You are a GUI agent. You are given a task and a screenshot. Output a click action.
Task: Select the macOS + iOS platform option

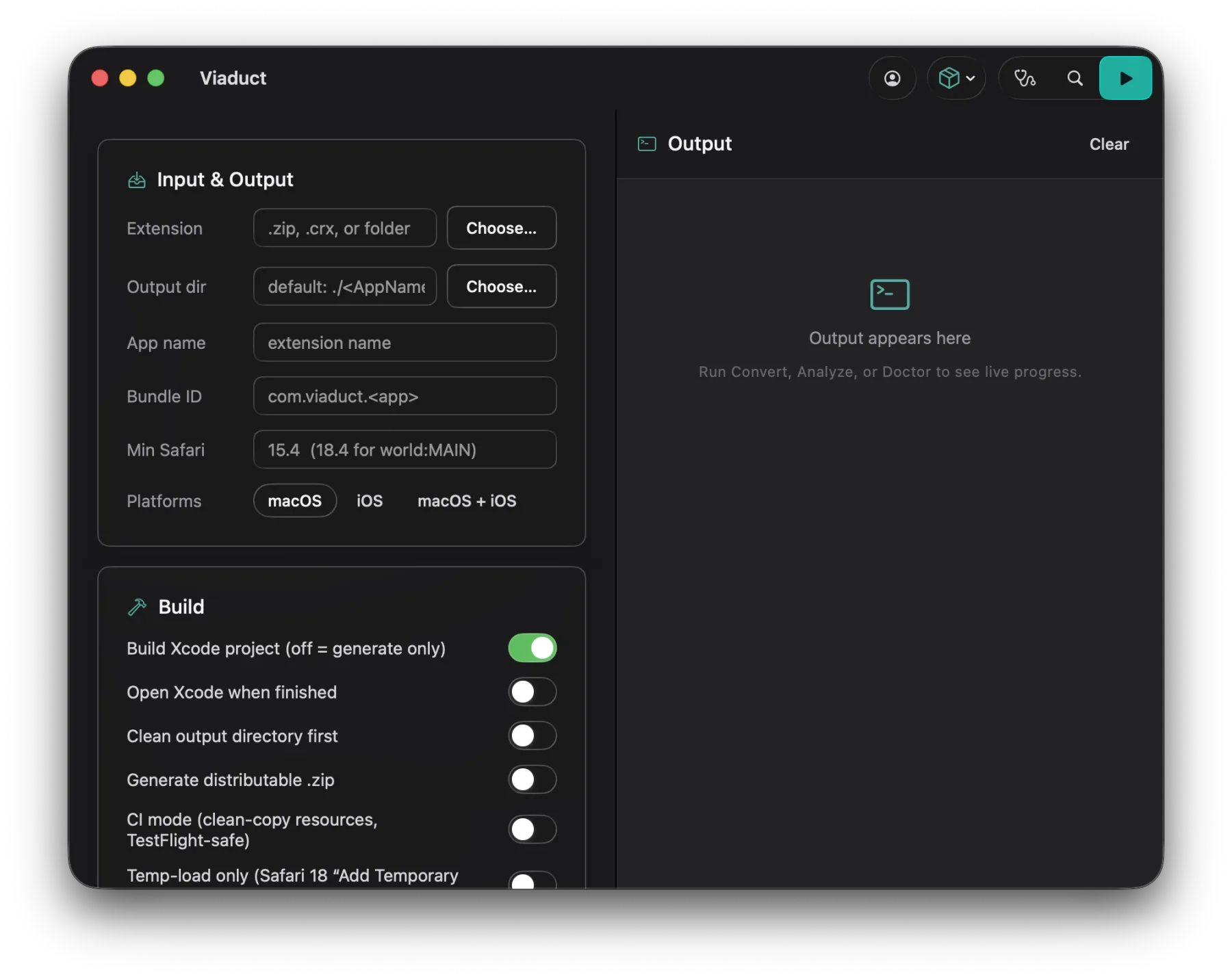(467, 501)
